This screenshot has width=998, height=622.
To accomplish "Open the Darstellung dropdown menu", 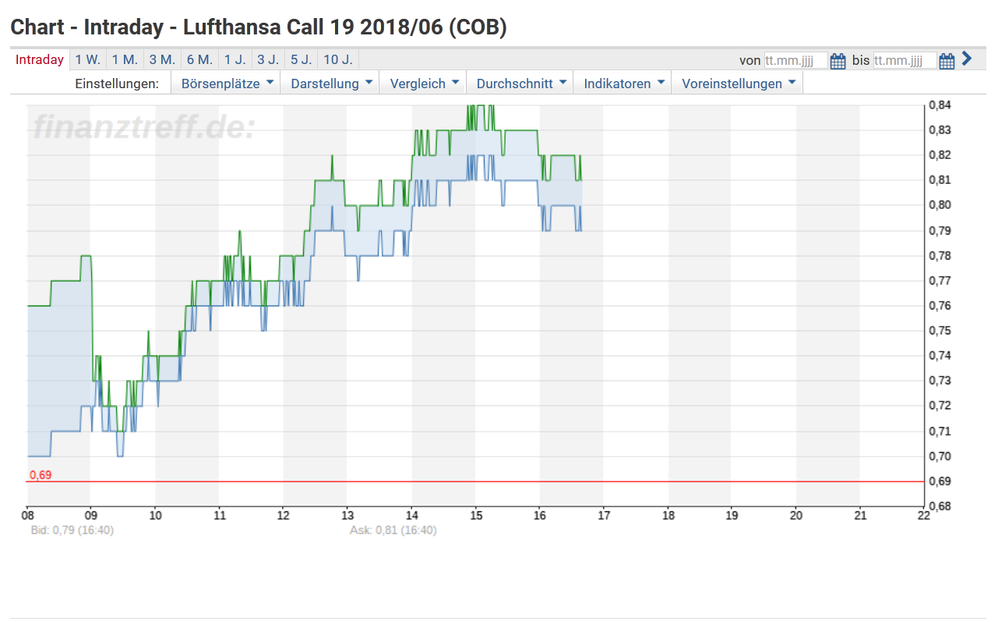I will coord(332,84).
